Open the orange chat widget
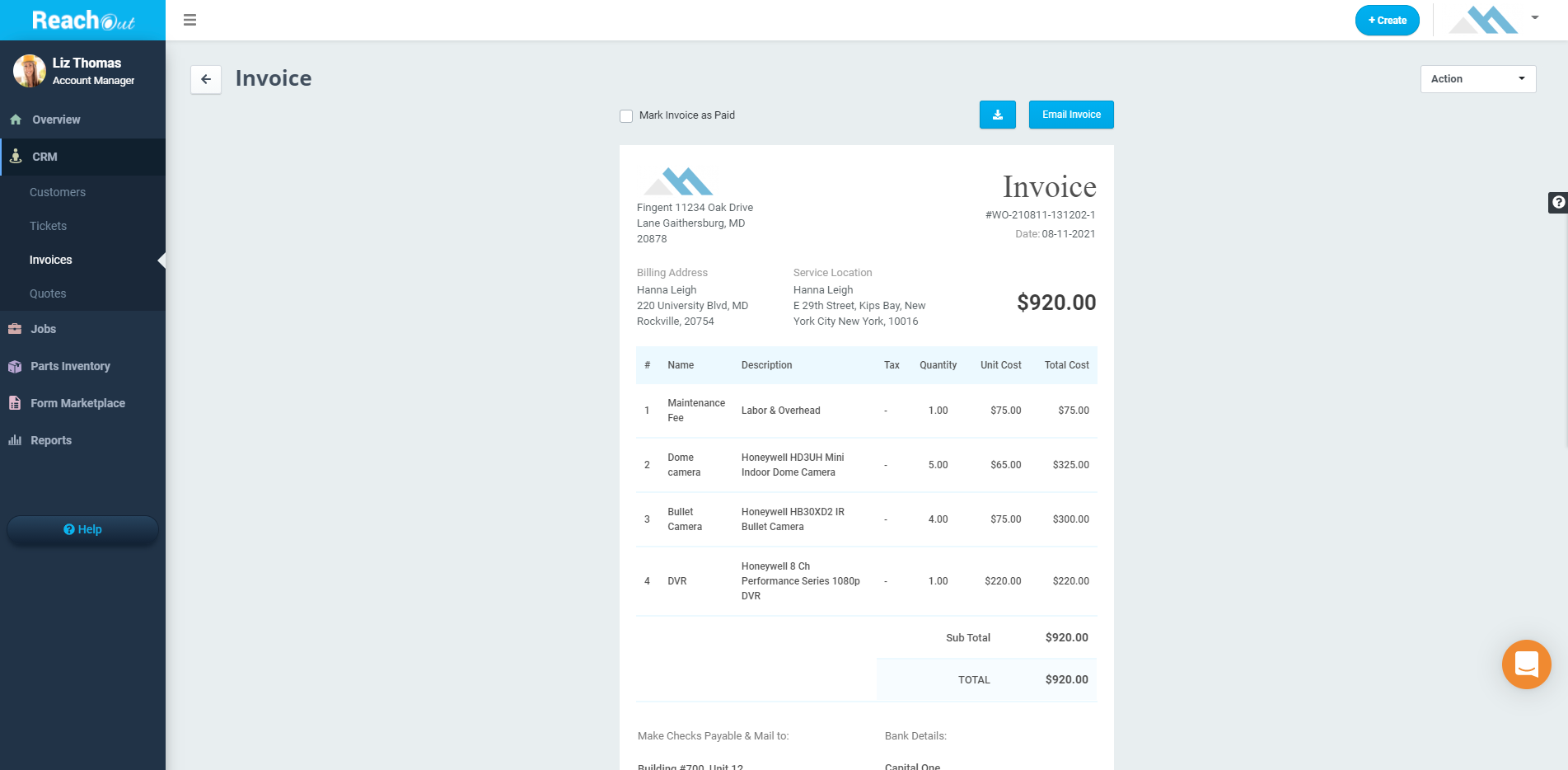Image resolution: width=1568 pixels, height=770 pixels. tap(1526, 664)
